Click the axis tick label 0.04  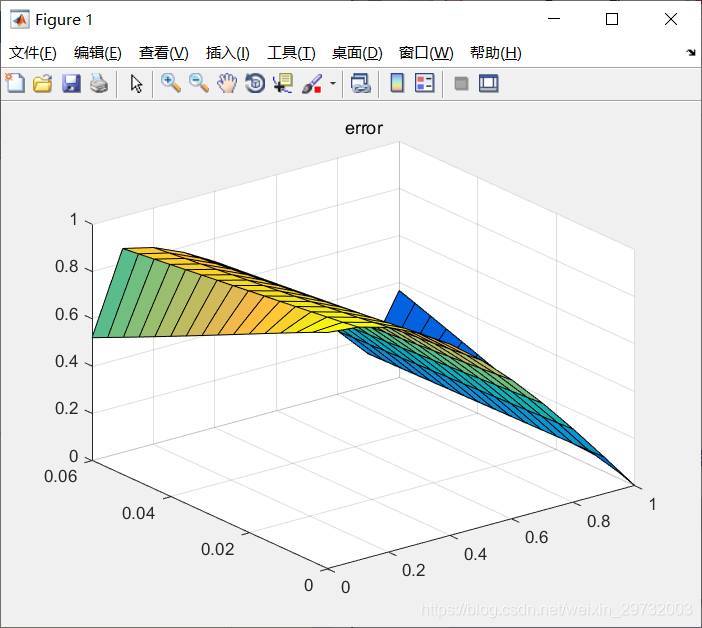pos(138,513)
